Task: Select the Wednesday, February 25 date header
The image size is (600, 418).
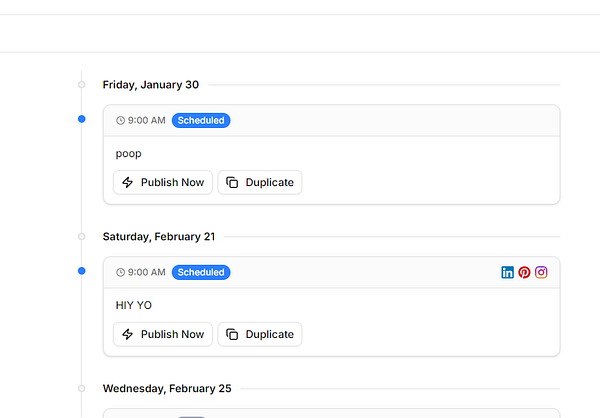Action: point(167,388)
